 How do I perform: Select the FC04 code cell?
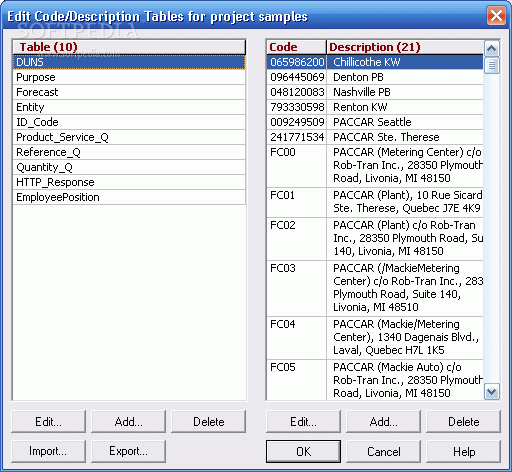pyautogui.click(x=296, y=338)
